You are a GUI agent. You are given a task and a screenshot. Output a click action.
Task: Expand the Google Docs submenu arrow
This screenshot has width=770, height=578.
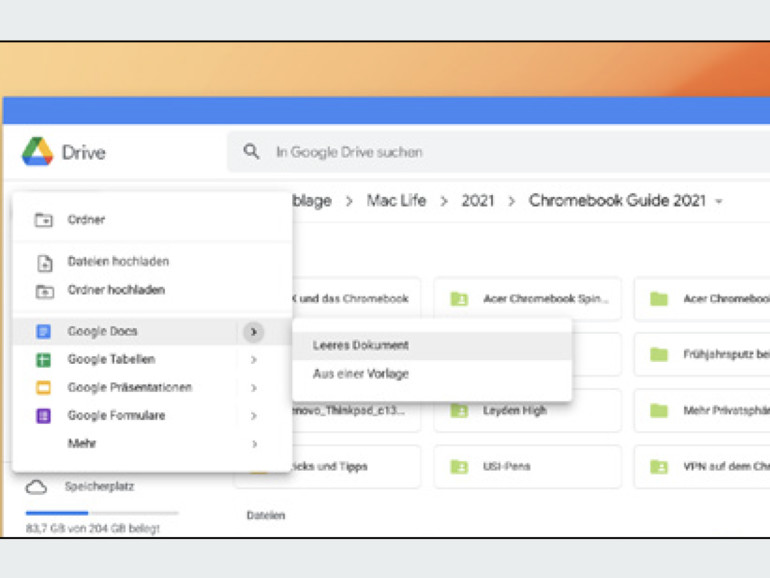(253, 332)
